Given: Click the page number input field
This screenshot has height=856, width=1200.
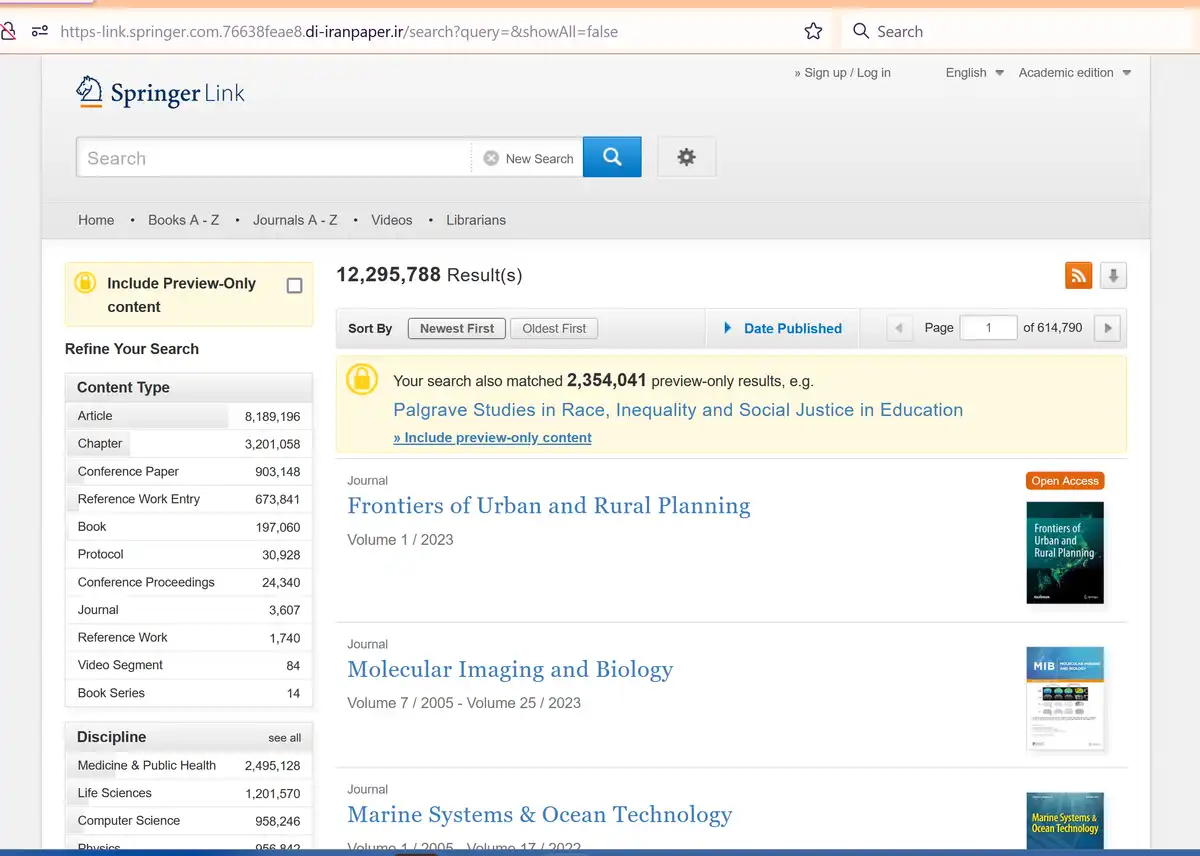Looking at the screenshot, I should coord(988,328).
